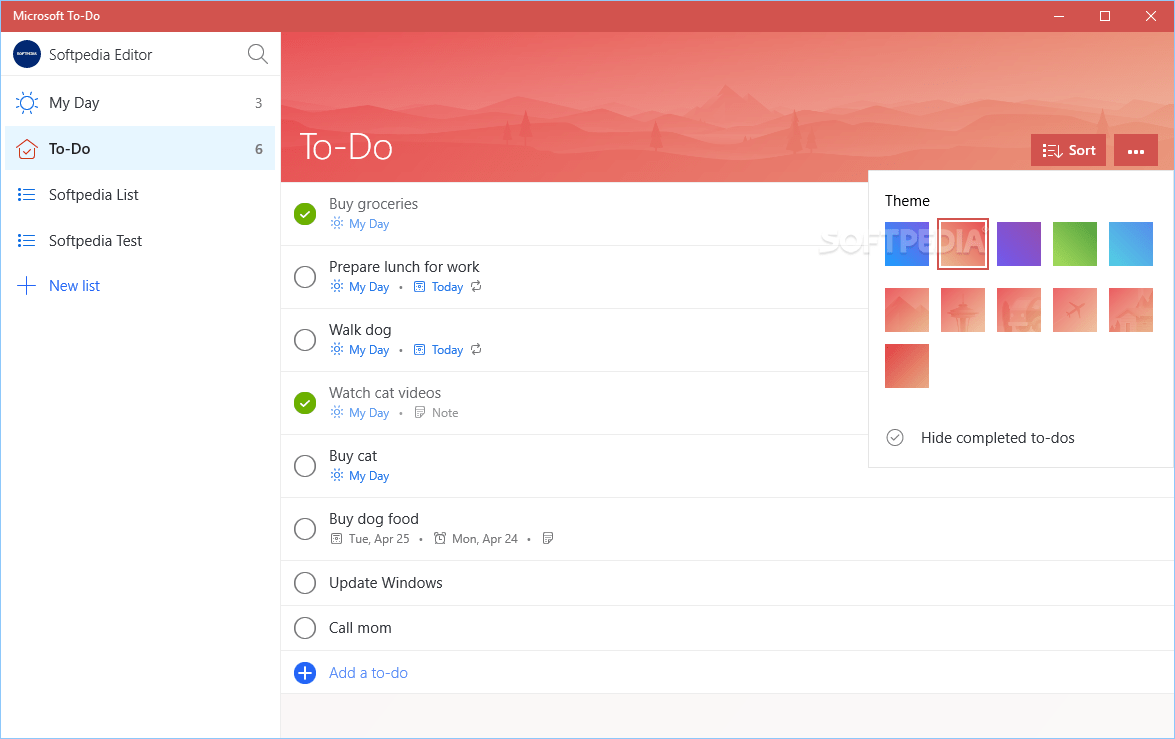Pick the house background thumbnail
Screen dimensions: 1175x739
coord(1131,310)
